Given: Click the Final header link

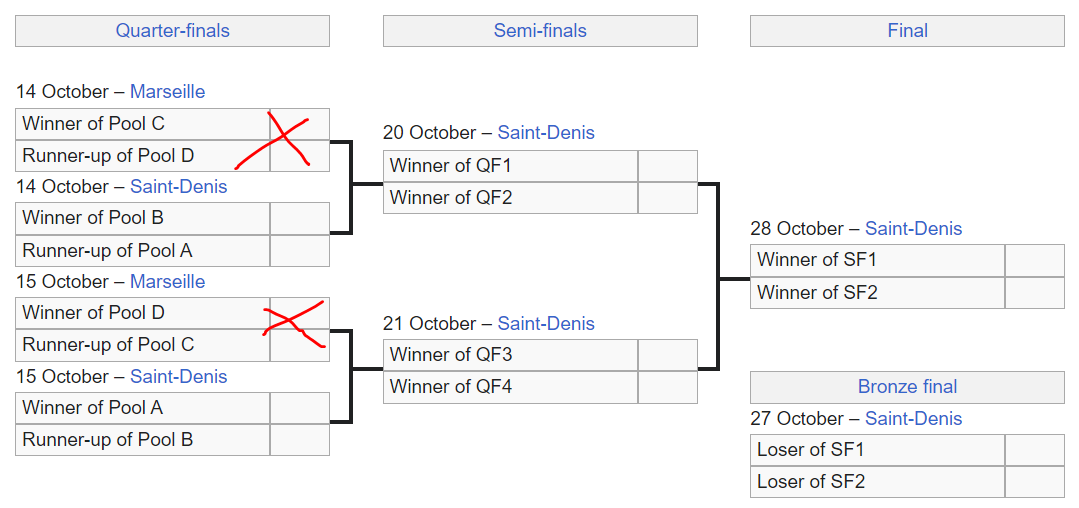Looking at the screenshot, I should 907,31.
